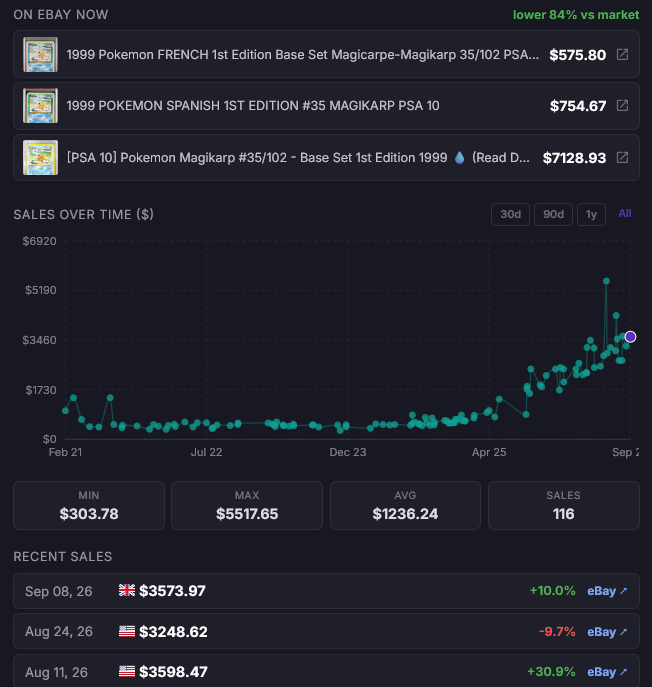Click the US flag on $3248.62 sale

click(x=127, y=631)
